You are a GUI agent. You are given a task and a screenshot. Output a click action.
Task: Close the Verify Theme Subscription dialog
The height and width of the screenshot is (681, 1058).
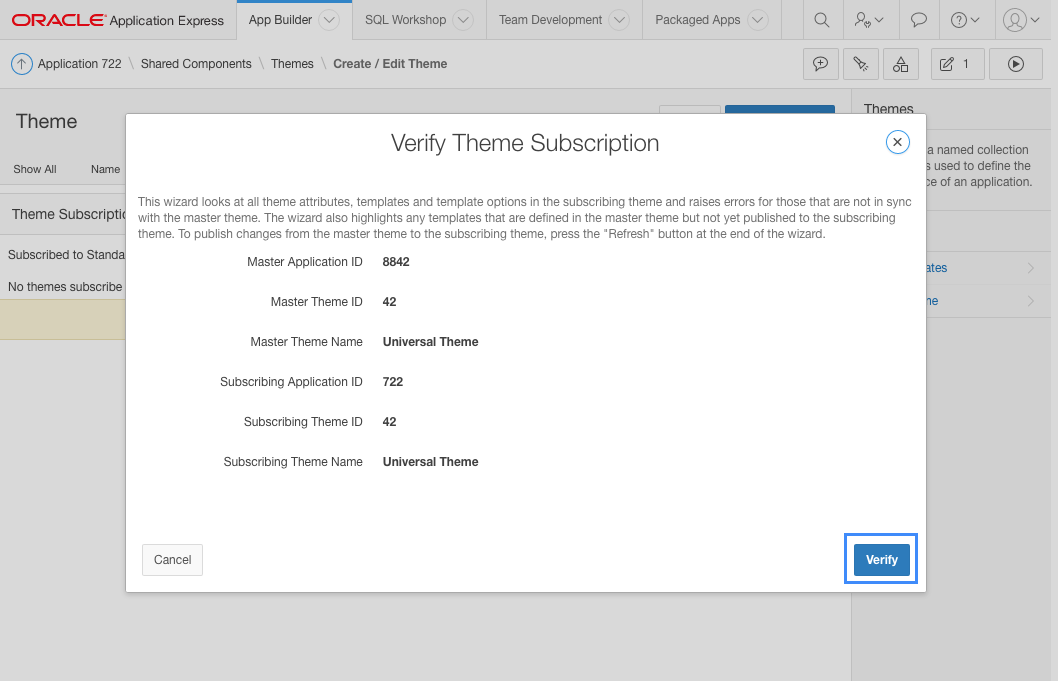click(x=897, y=142)
